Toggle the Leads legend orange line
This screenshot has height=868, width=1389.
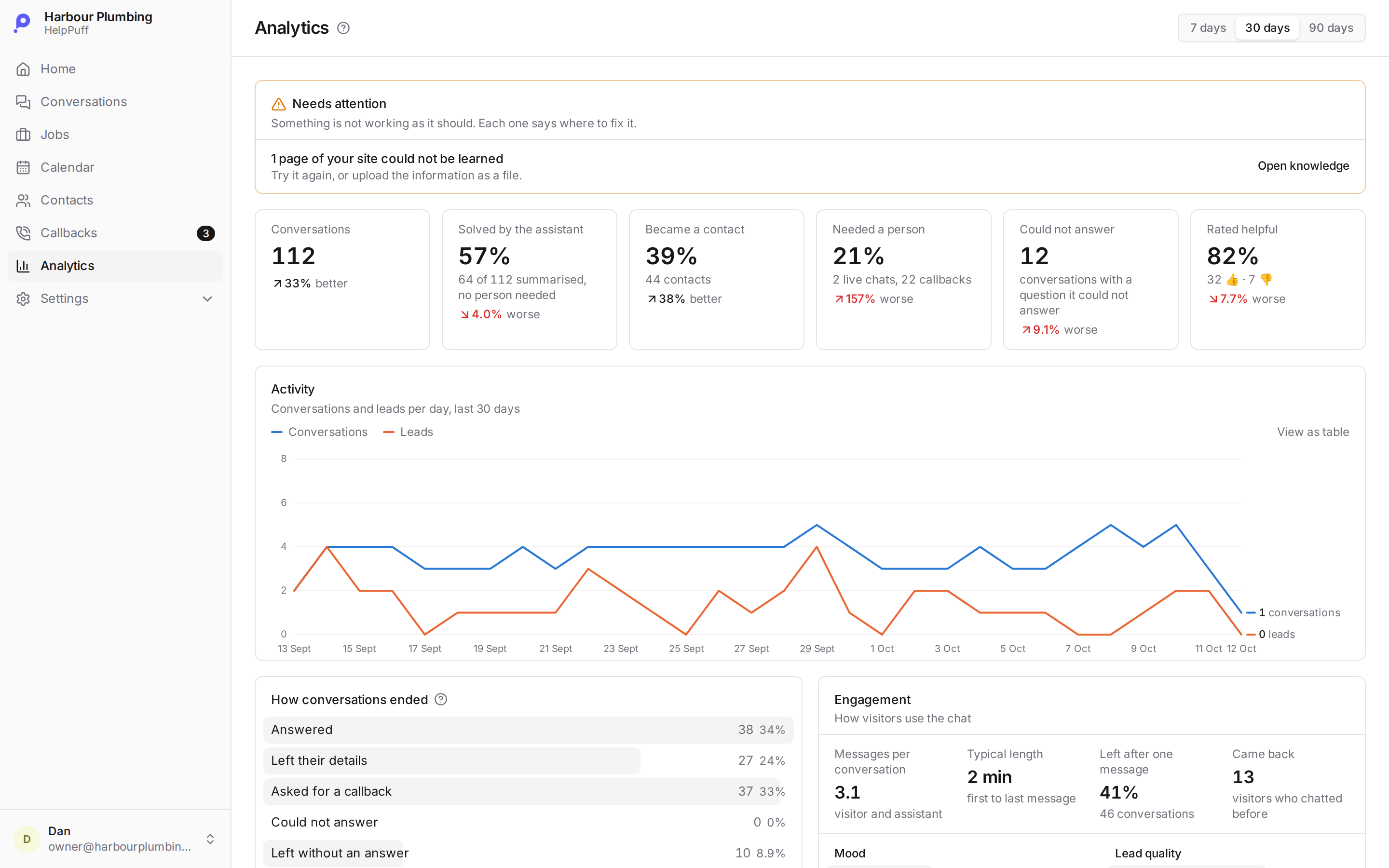pyautogui.click(x=408, y=432)
